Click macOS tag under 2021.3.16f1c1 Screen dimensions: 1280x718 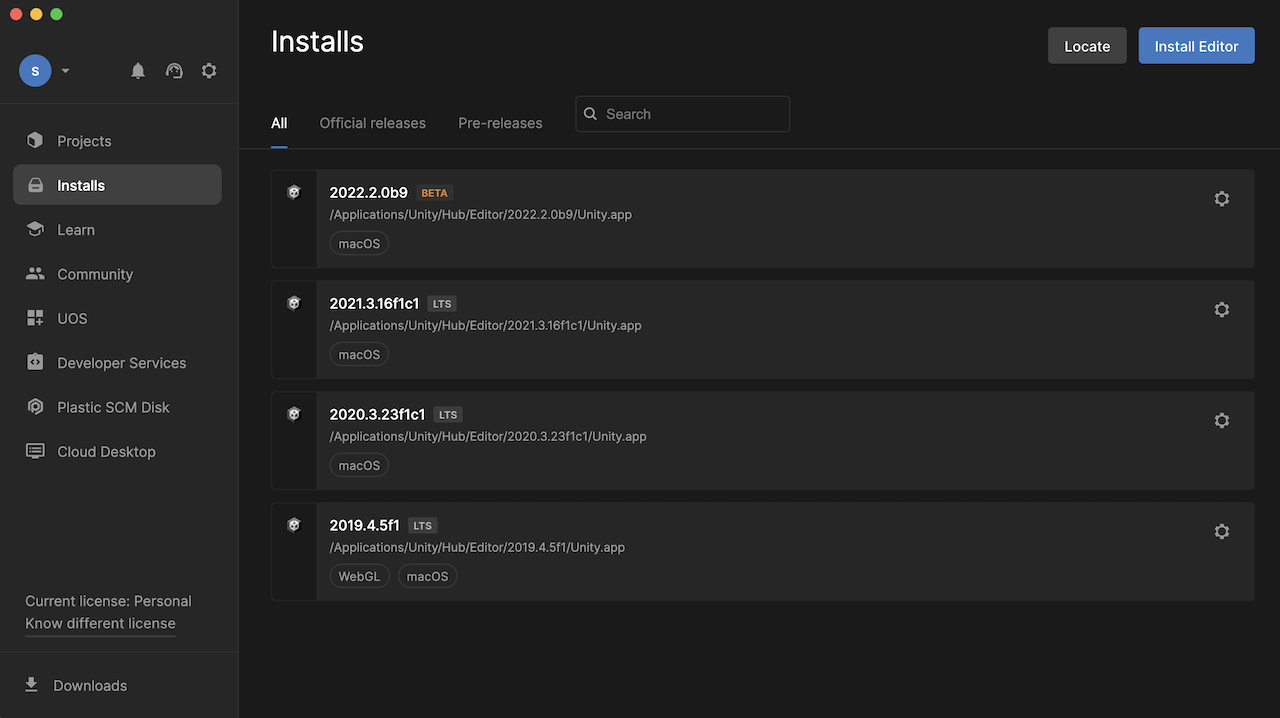pyautogui.click(x=359, y=354)
